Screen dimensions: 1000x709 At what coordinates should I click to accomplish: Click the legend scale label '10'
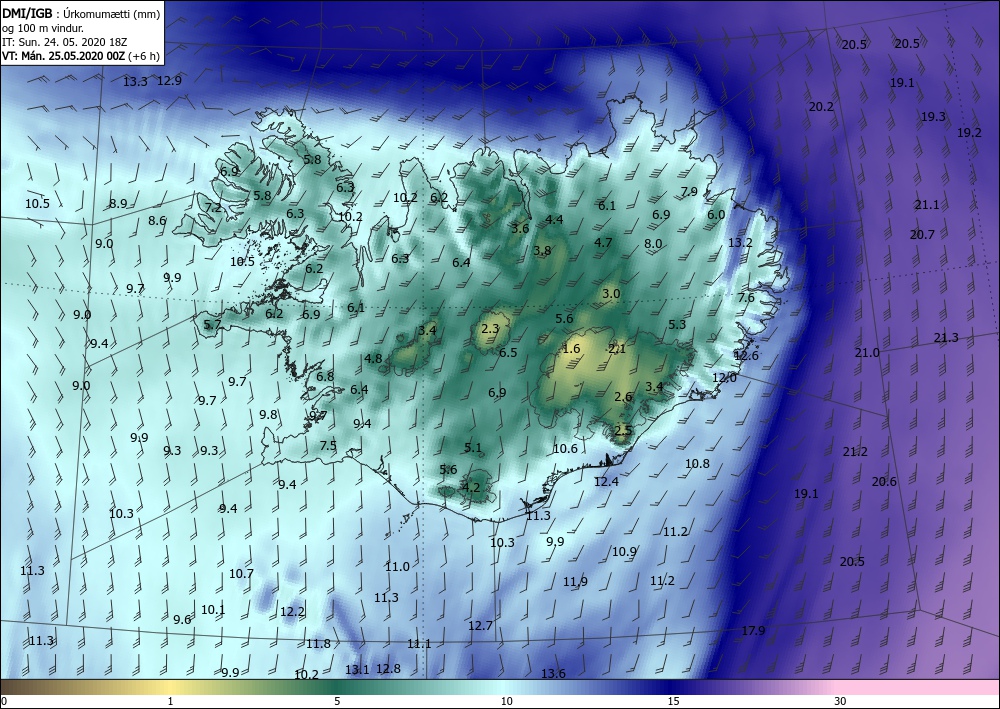point(506,701)
